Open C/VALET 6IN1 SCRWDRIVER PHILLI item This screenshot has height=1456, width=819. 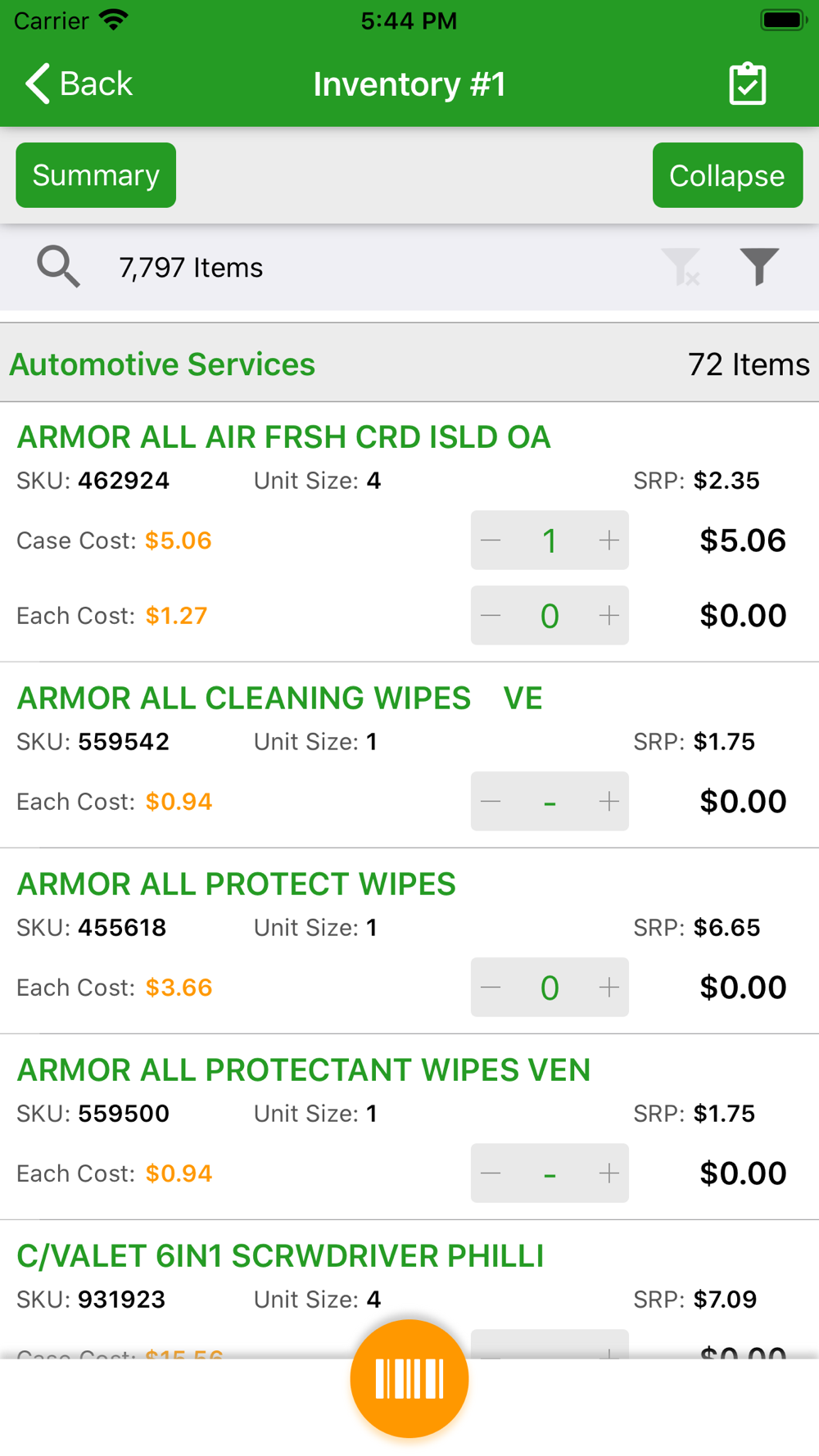point(280,1256)
